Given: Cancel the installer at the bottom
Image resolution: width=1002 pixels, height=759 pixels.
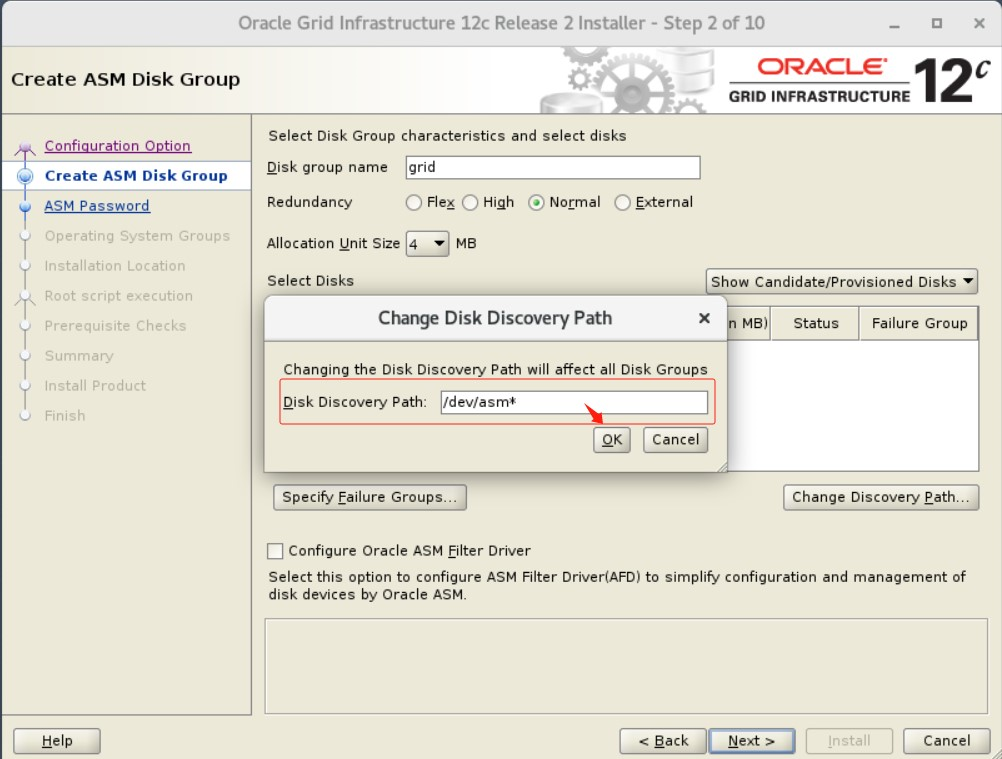Looking at the screenshot, I should coord(946,741).
